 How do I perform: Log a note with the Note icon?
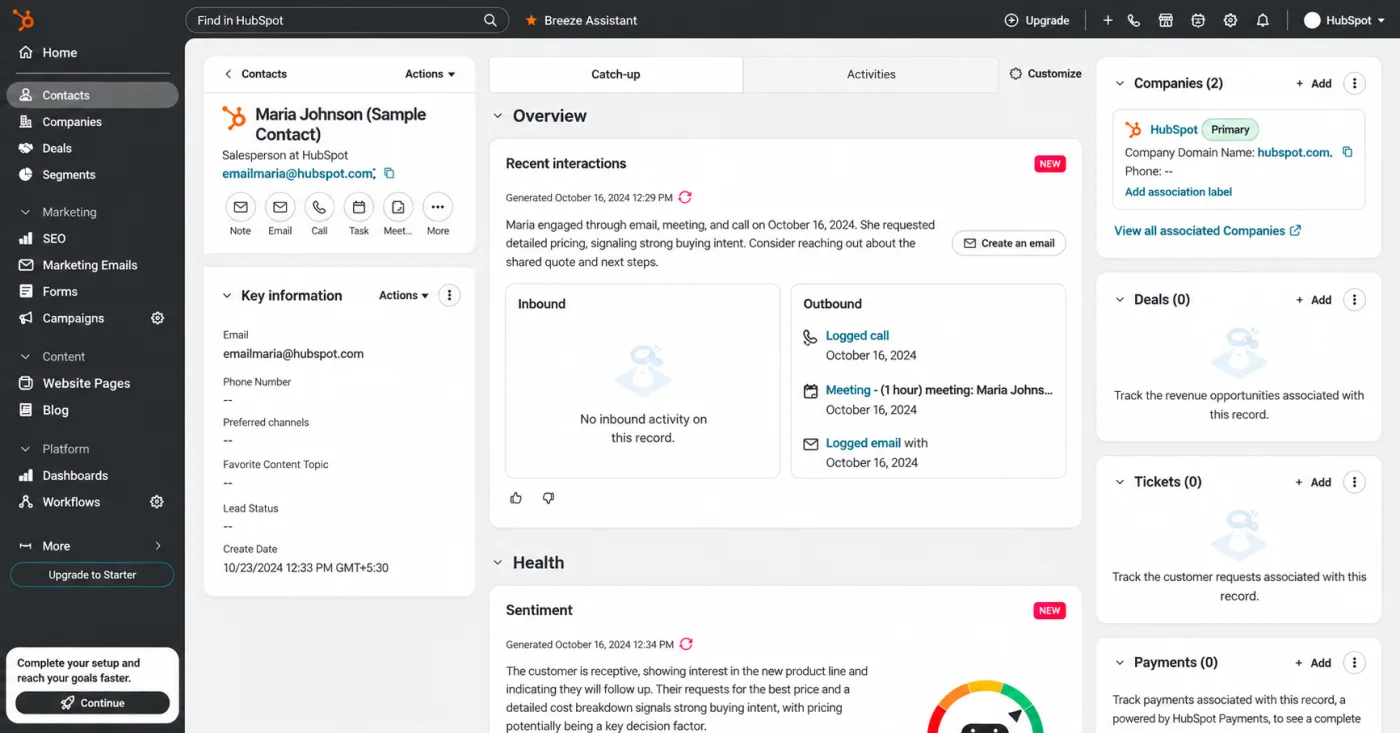(x=240, y=207)
